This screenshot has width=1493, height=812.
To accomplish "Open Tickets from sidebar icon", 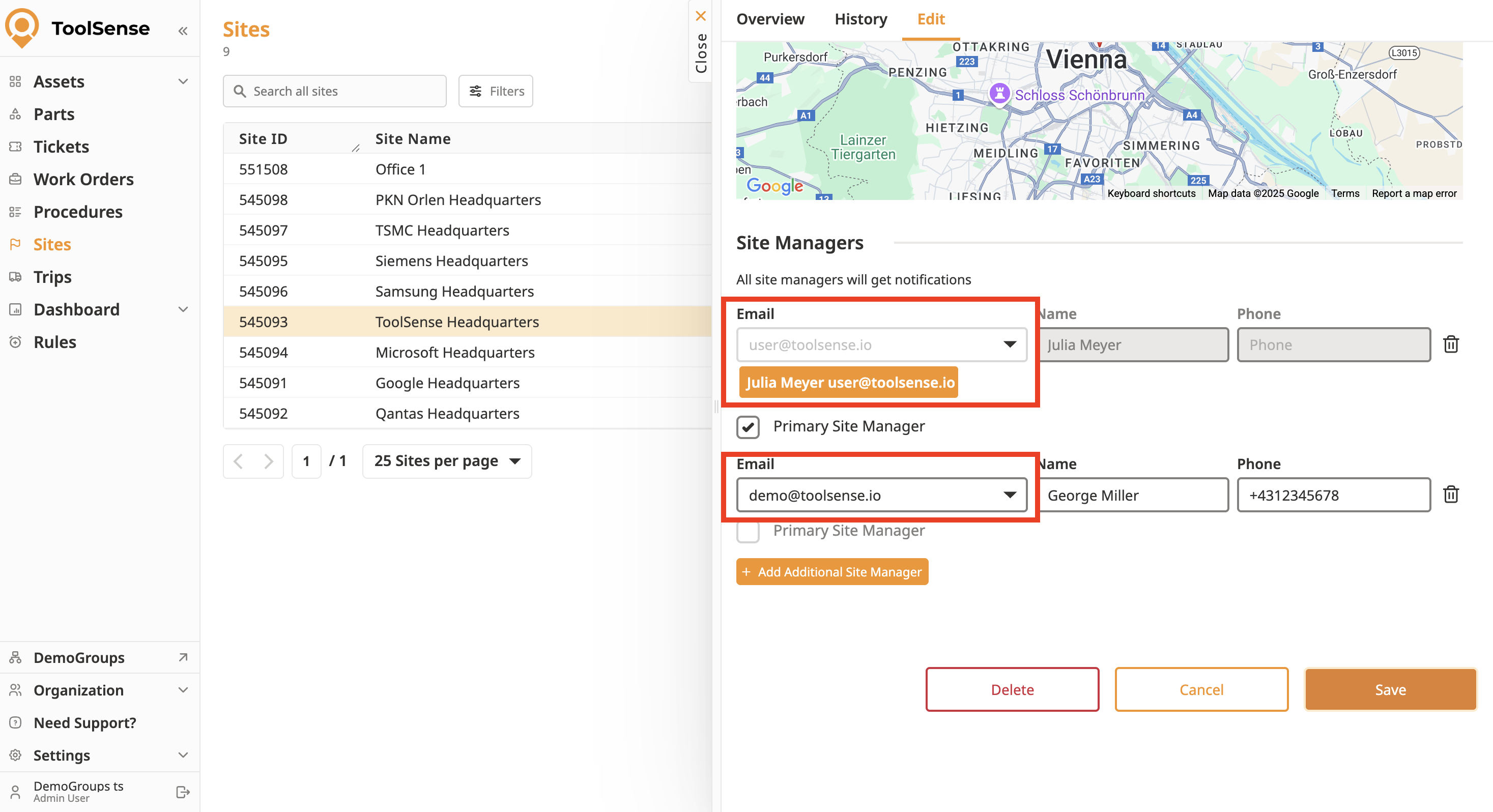I will coord(16,147).
